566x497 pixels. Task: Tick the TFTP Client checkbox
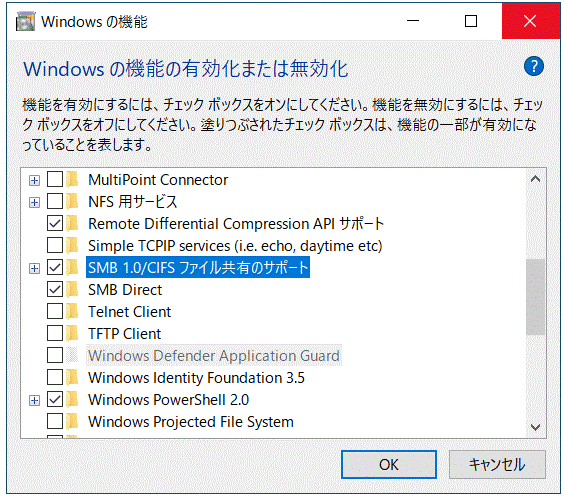click(x=55, y=333)
